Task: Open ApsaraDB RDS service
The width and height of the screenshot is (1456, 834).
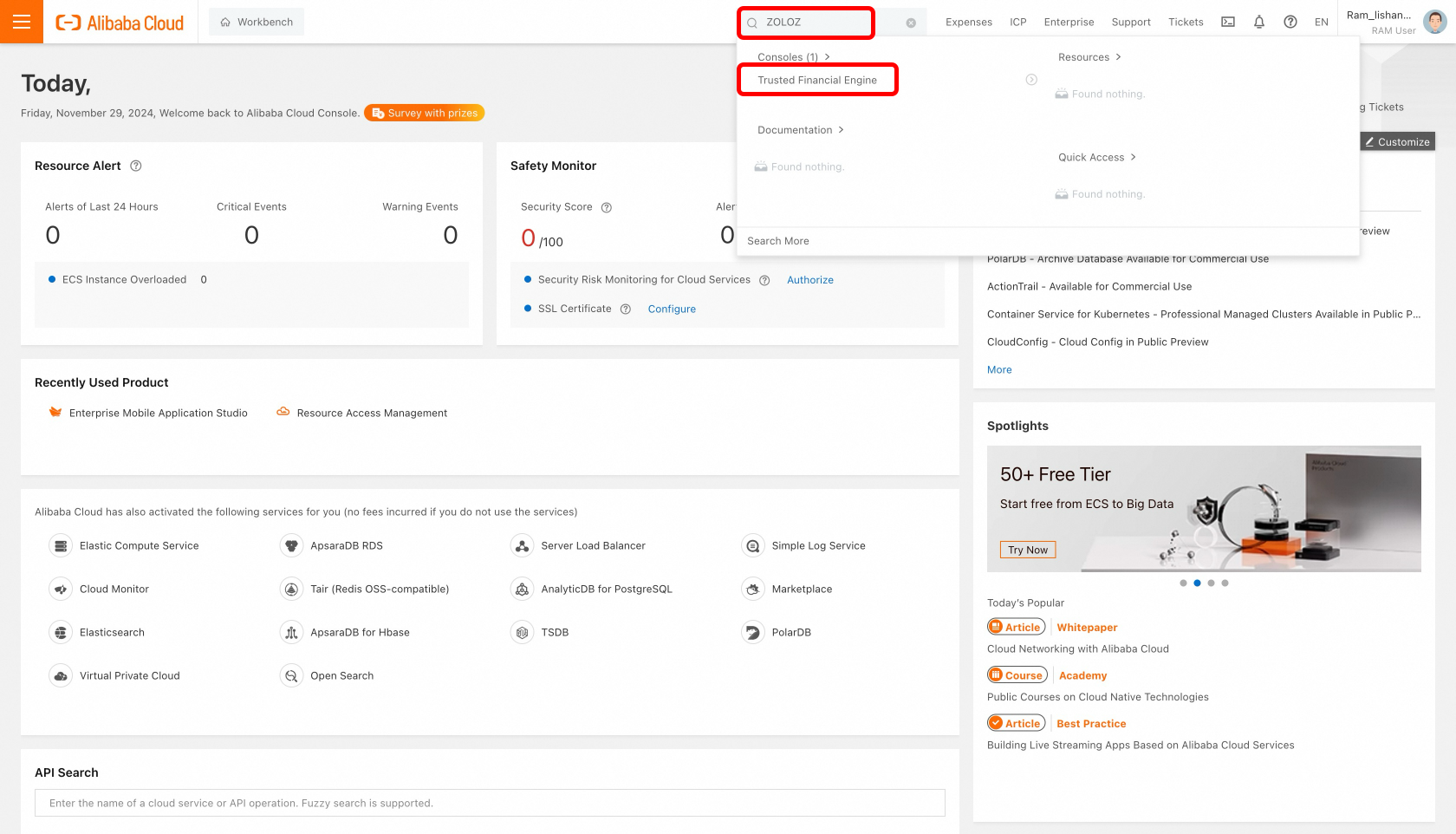Action: coord(332,546)
